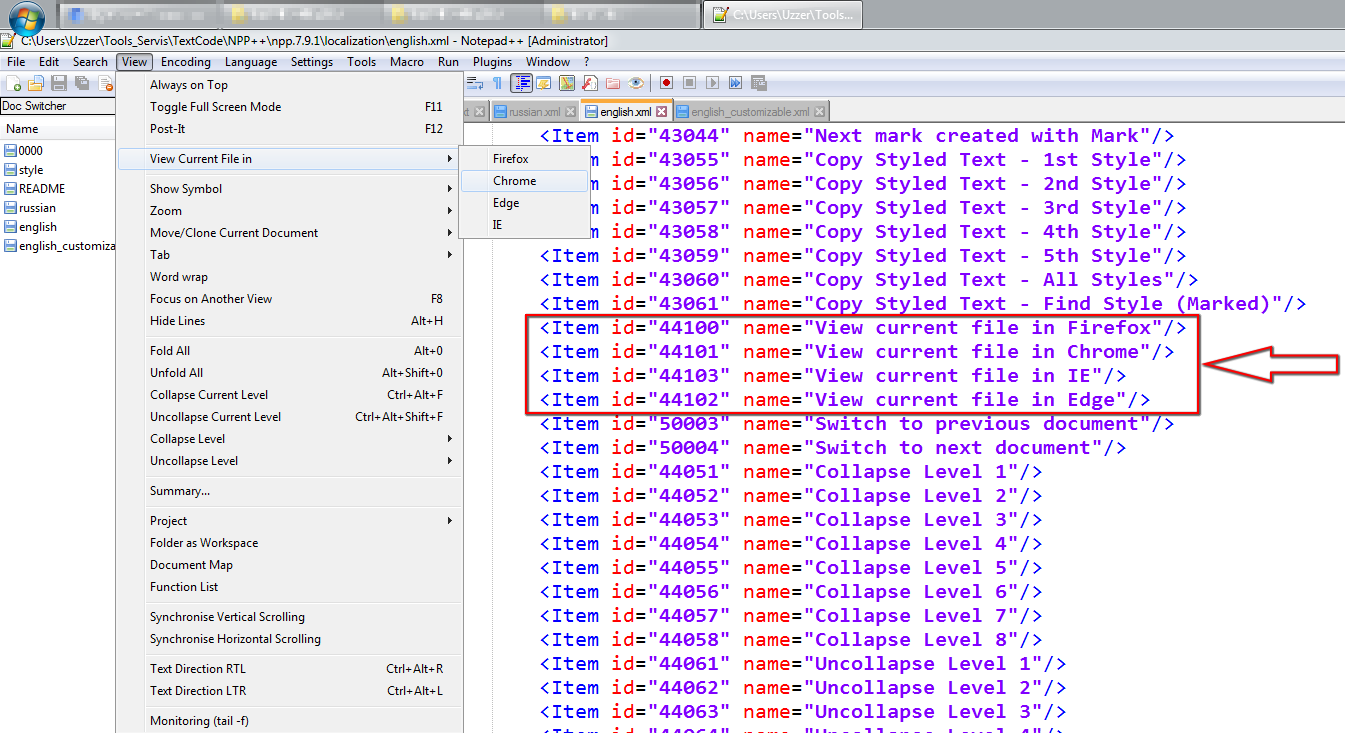Expand the Collapse Level submenu
Screen dimensions: 1345x733
290,439
